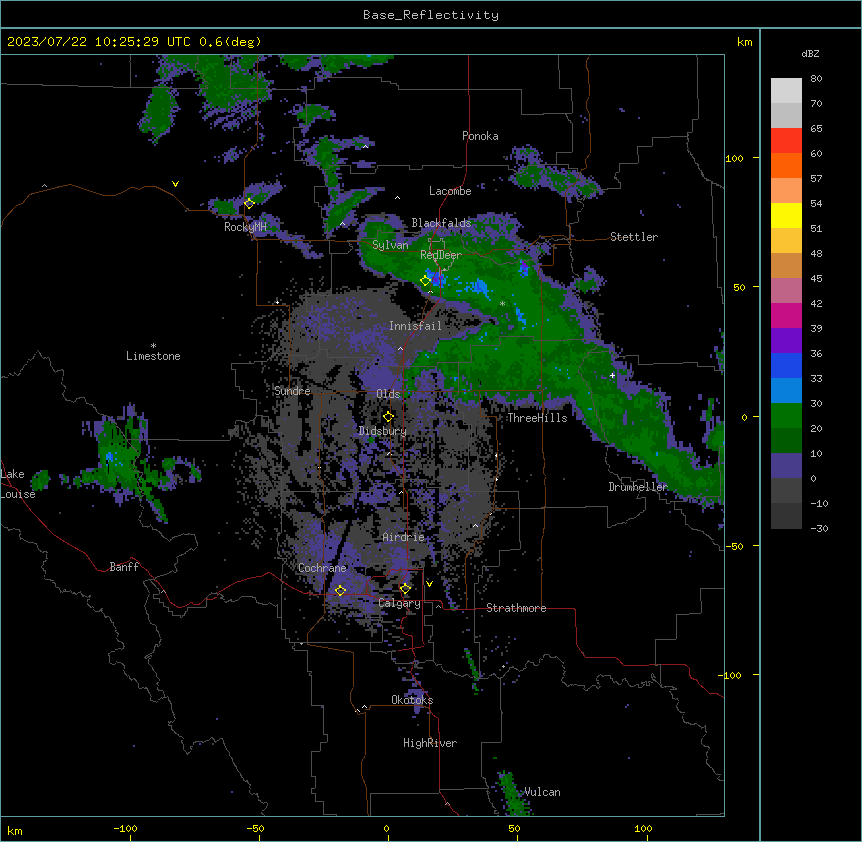
Task: Click the yellow V marker east of Calgary
Action: click(429, 584)
